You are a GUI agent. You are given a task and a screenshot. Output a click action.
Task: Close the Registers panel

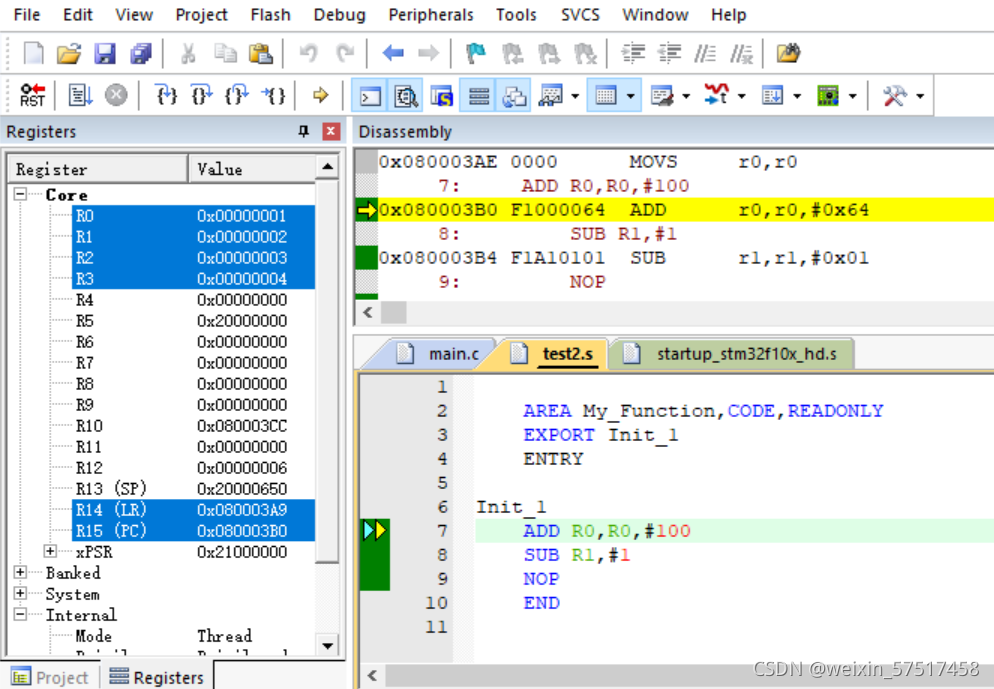click(x=331, y=131)
